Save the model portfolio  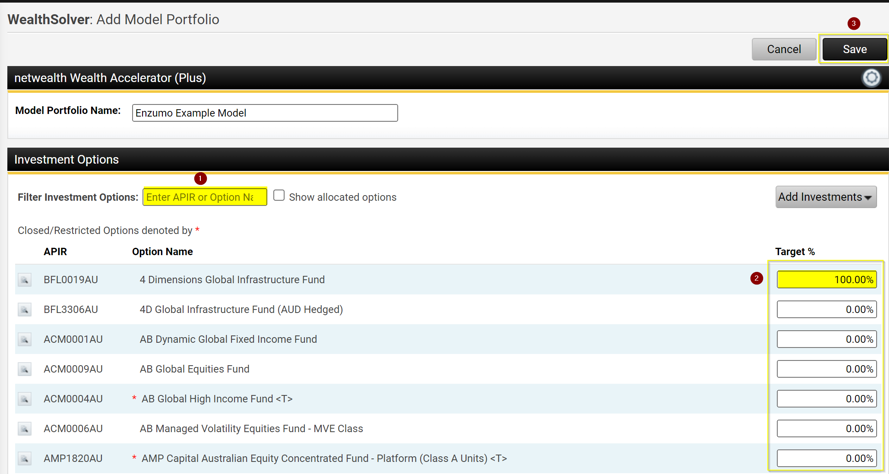coord(854,49)
